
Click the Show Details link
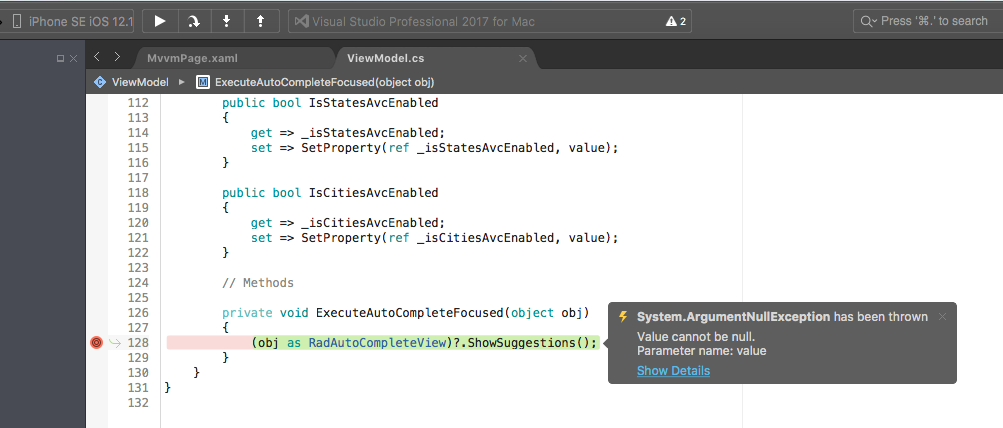tap(673, 371)
